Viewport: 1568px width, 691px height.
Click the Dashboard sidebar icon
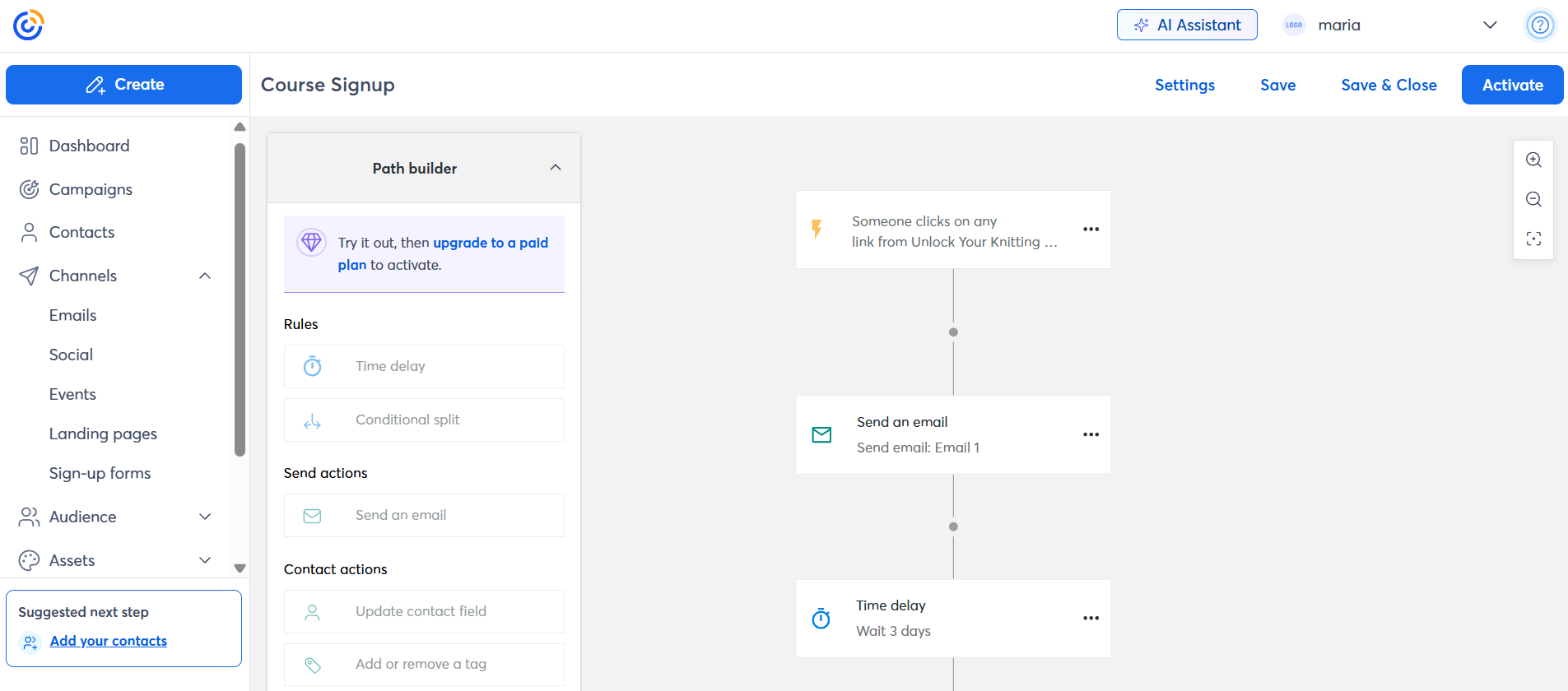pos(29,146)
